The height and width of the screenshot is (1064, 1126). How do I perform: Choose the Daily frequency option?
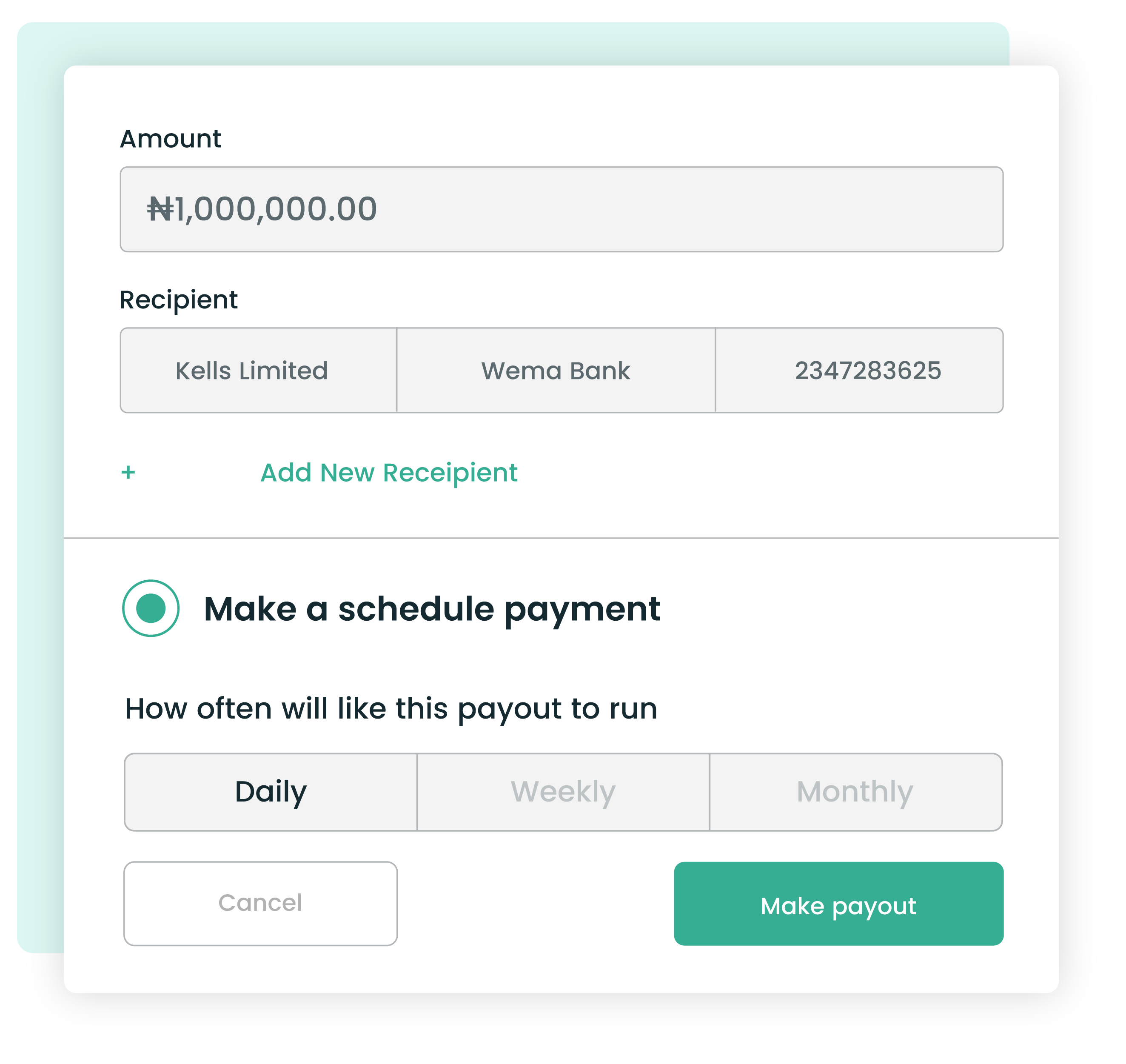[271, 792]
